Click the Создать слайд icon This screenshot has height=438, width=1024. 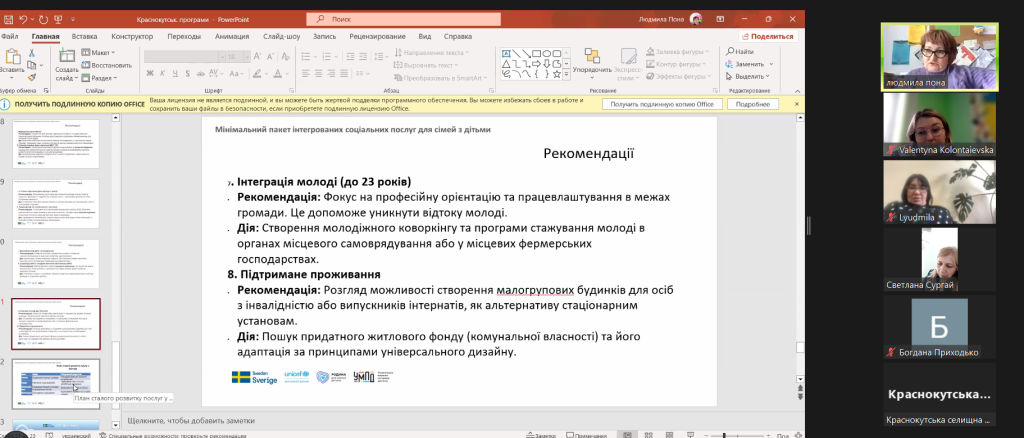pyautogui.click(x=66, y=55)
